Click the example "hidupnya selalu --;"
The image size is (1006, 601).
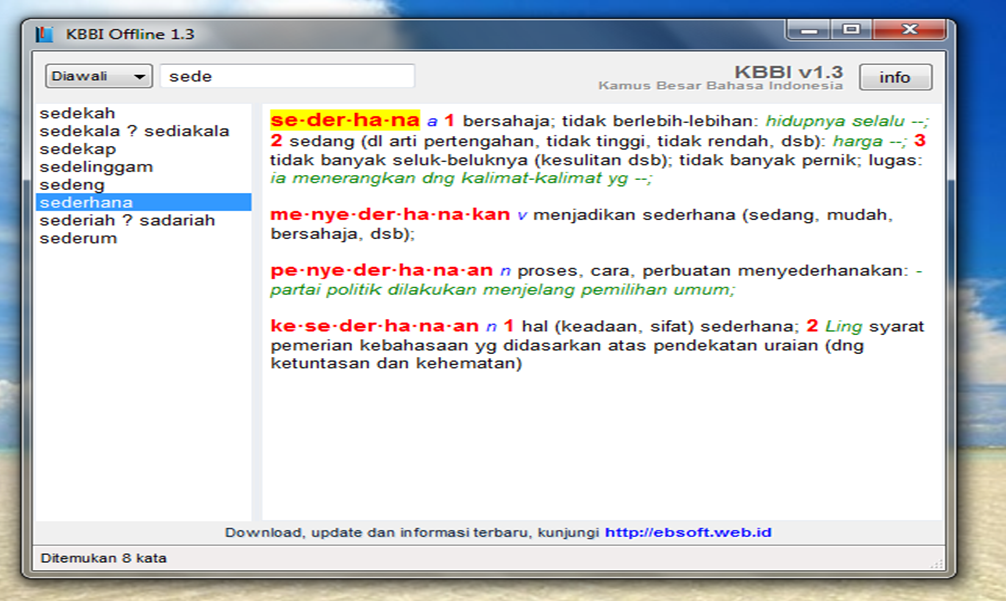(x=847, y=121)
